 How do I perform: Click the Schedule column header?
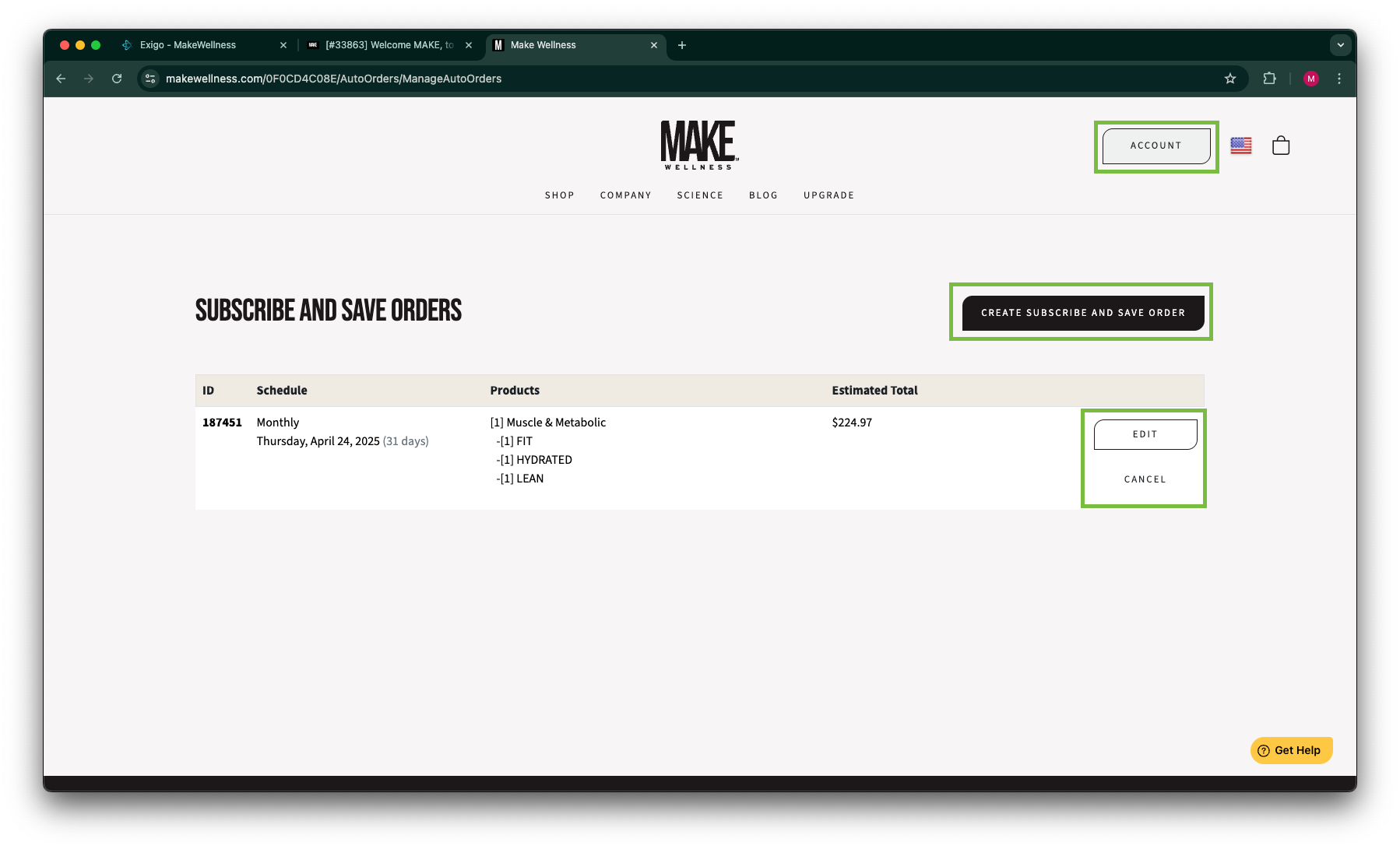point(282,391)
